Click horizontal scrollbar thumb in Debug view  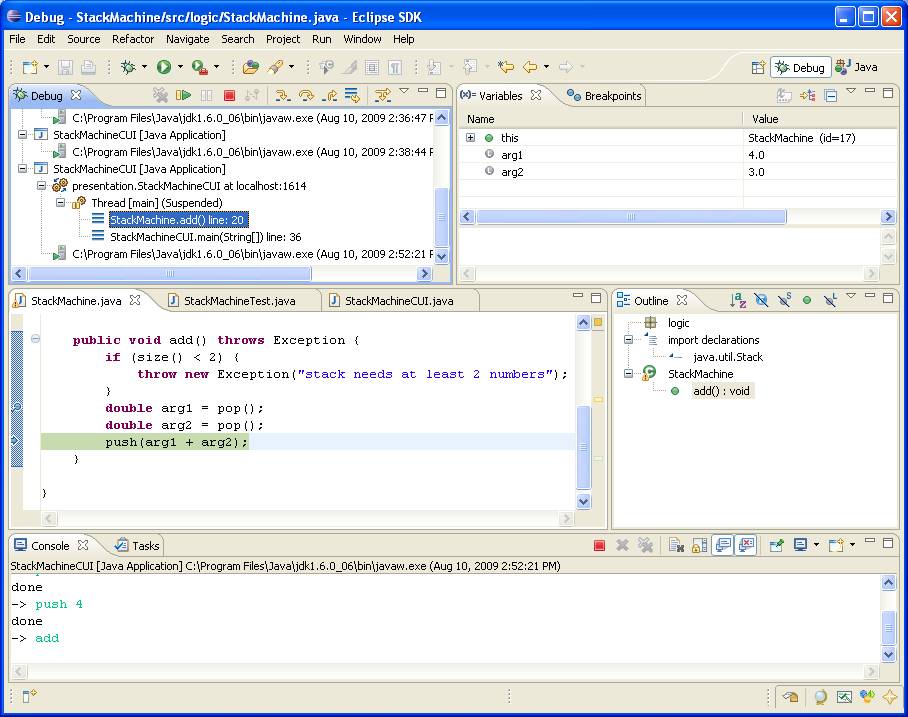(170, 273)
